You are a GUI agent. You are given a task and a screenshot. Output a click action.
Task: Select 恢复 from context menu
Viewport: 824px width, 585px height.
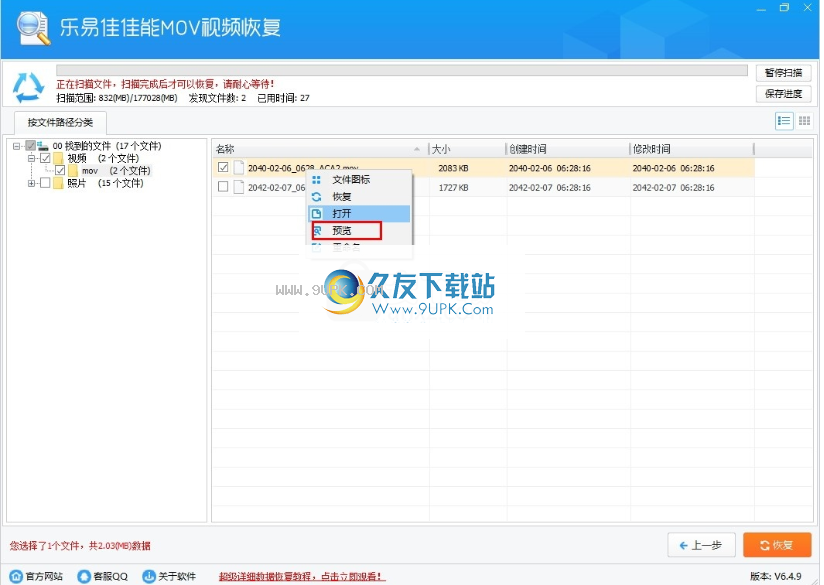(359, 197)
